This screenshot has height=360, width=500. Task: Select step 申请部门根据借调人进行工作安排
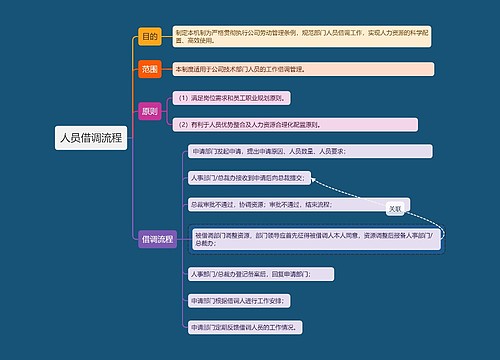(239, 301)
